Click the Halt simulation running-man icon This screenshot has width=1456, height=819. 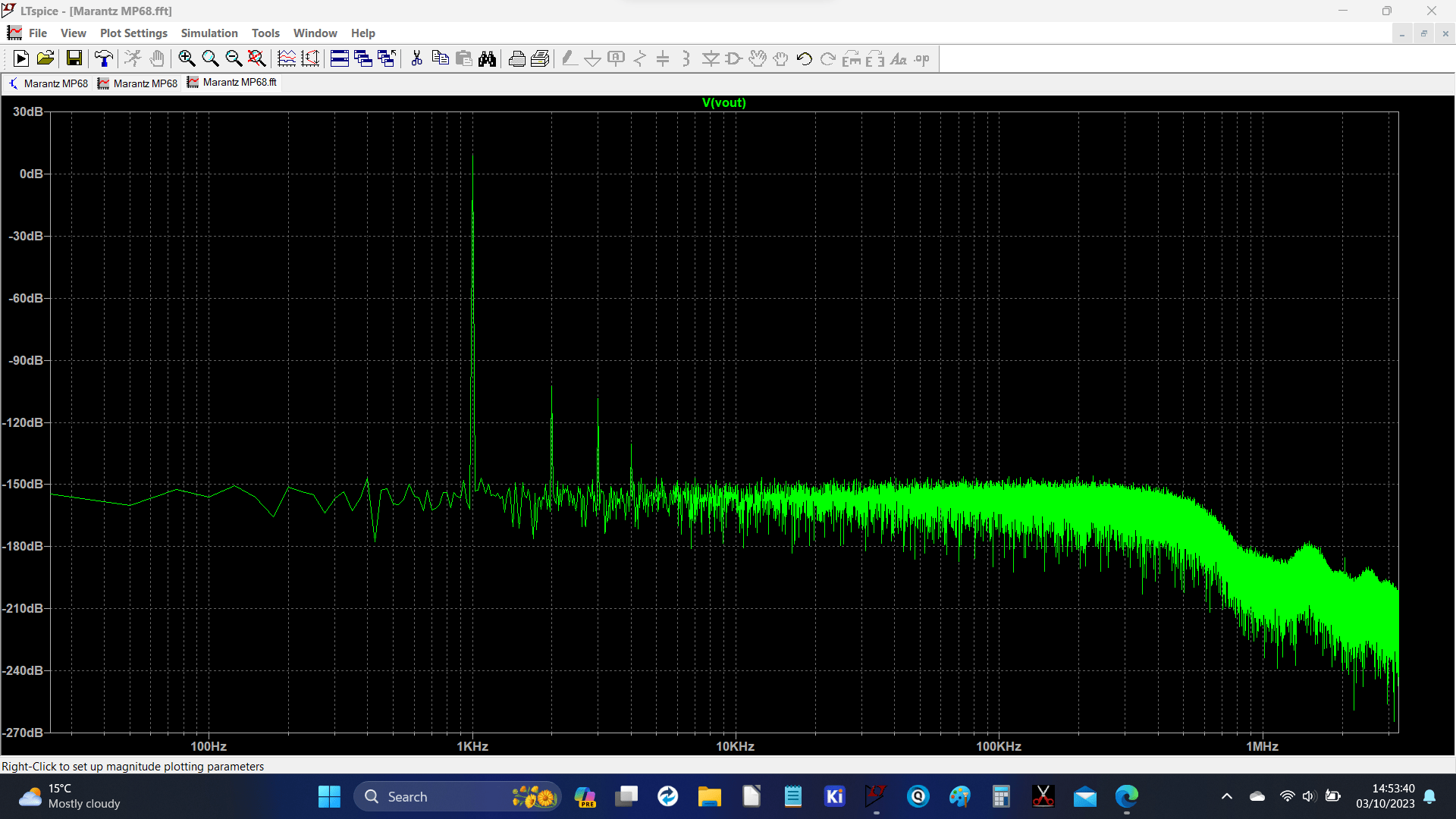tap(133, 58)
